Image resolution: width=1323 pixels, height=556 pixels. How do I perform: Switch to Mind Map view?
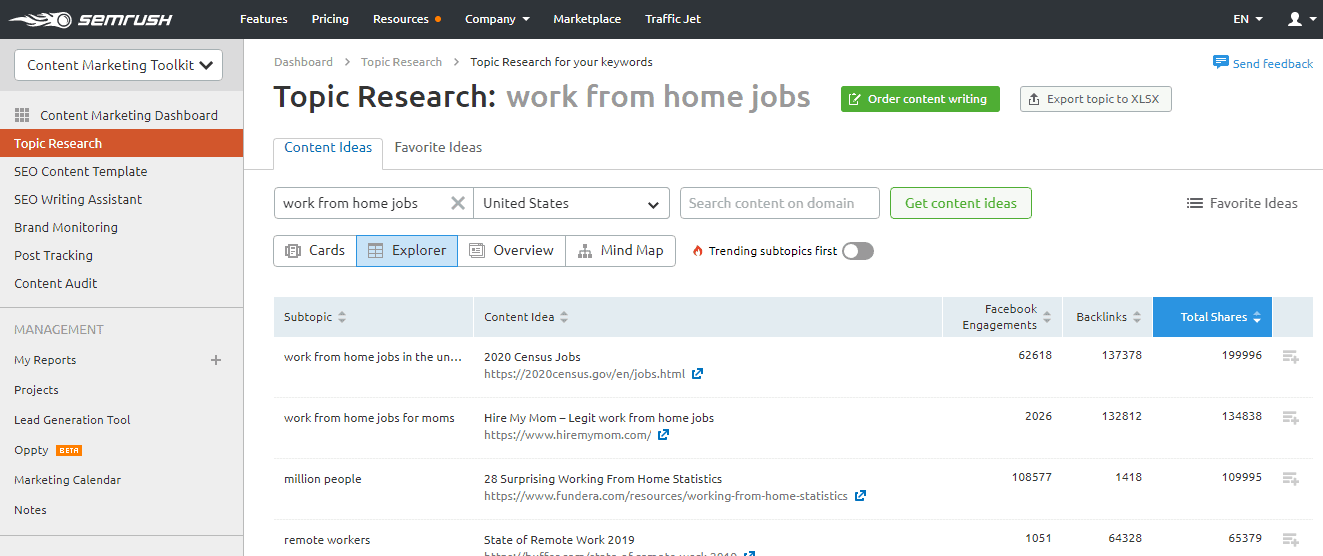[x=620, y=251]
